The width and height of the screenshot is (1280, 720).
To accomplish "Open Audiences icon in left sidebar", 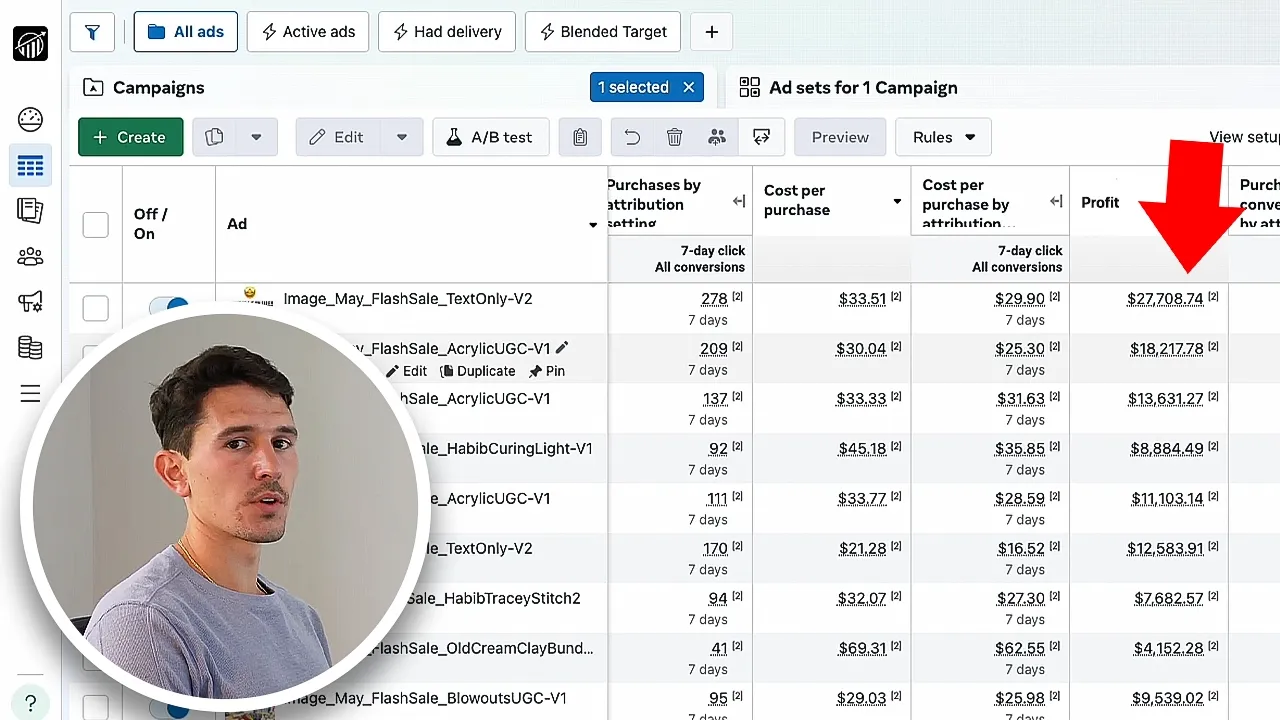I will tap(30, 257).
